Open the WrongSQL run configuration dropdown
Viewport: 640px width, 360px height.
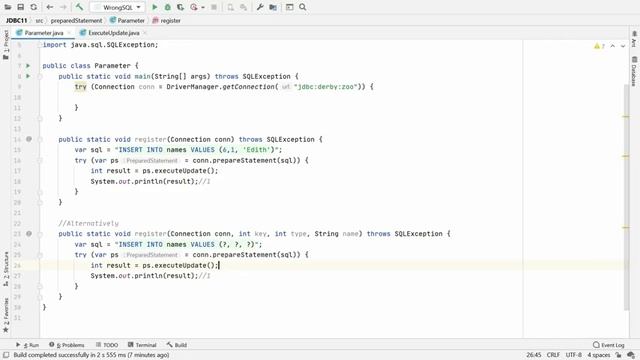pos(118,7)
